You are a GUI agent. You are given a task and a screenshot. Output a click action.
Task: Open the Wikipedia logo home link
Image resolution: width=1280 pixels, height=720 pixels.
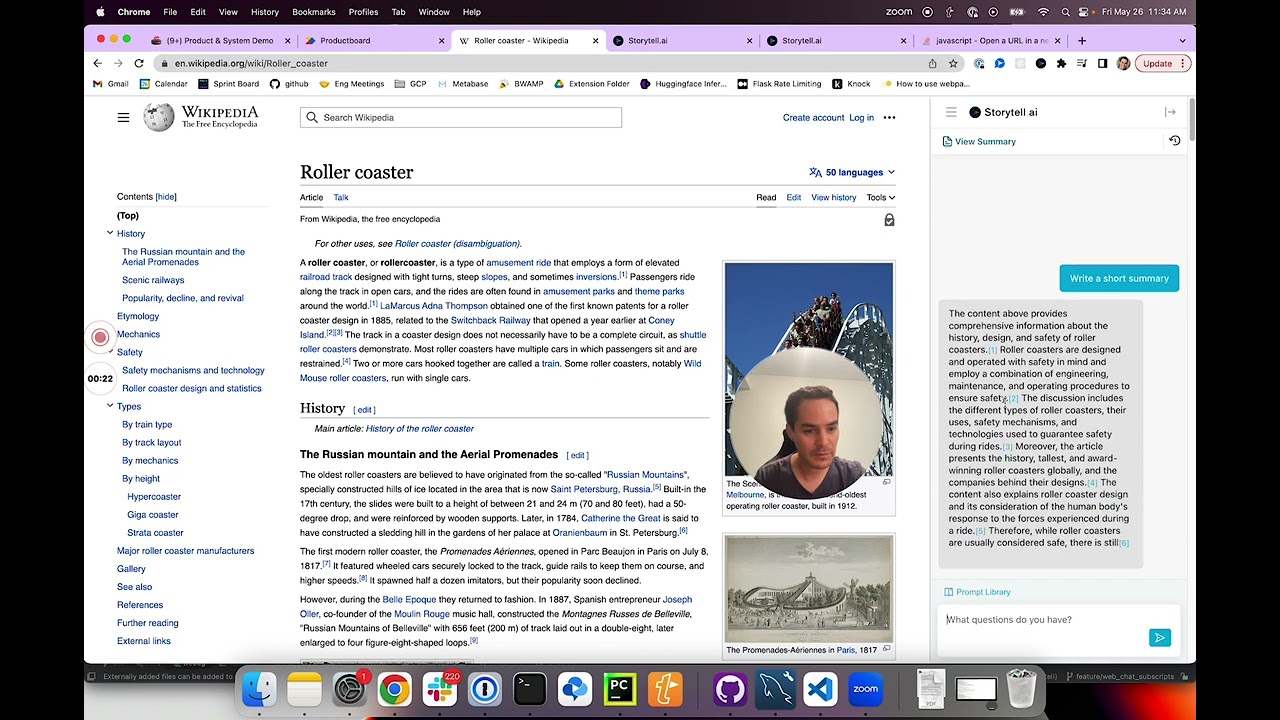201,118
